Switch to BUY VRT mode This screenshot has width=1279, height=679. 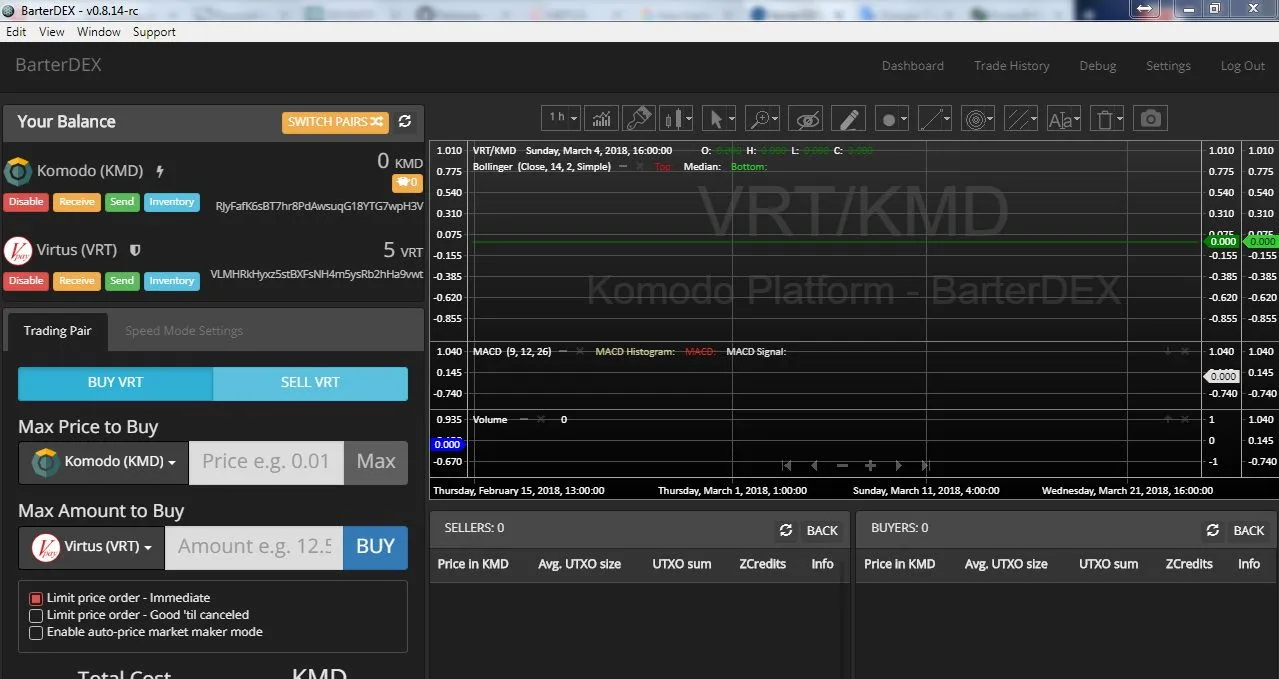[115, 383]
